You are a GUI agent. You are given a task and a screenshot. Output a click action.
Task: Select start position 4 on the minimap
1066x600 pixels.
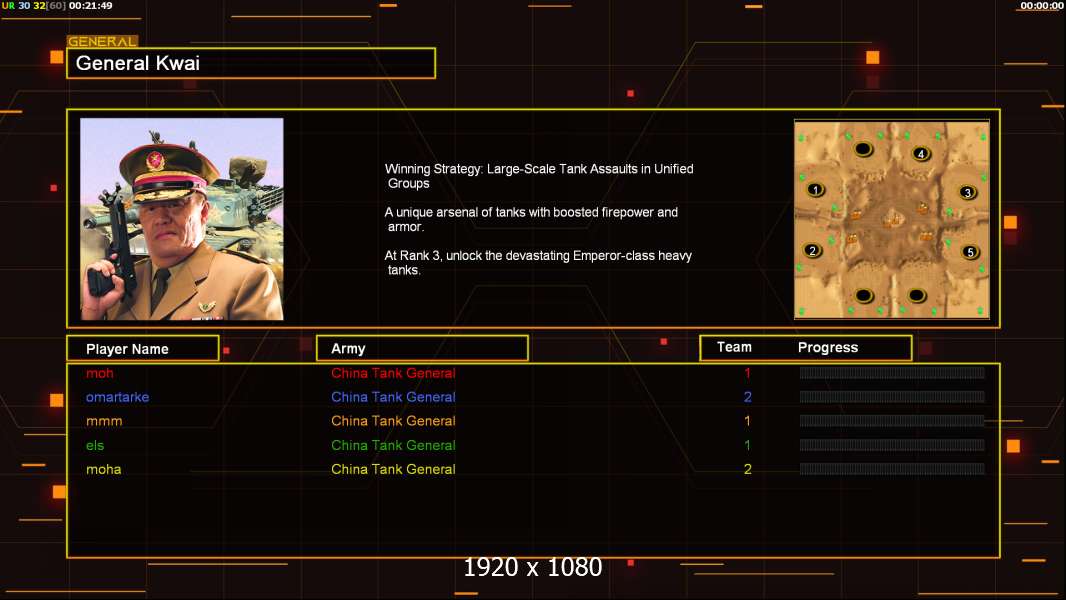[x=921, y=154]
